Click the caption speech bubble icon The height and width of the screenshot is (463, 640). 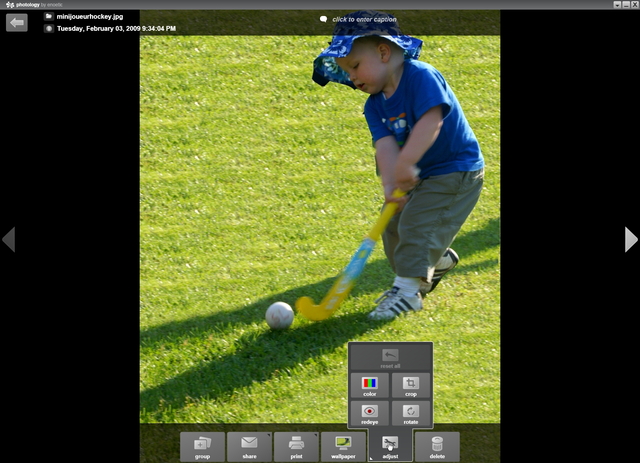tap(323, 19)
